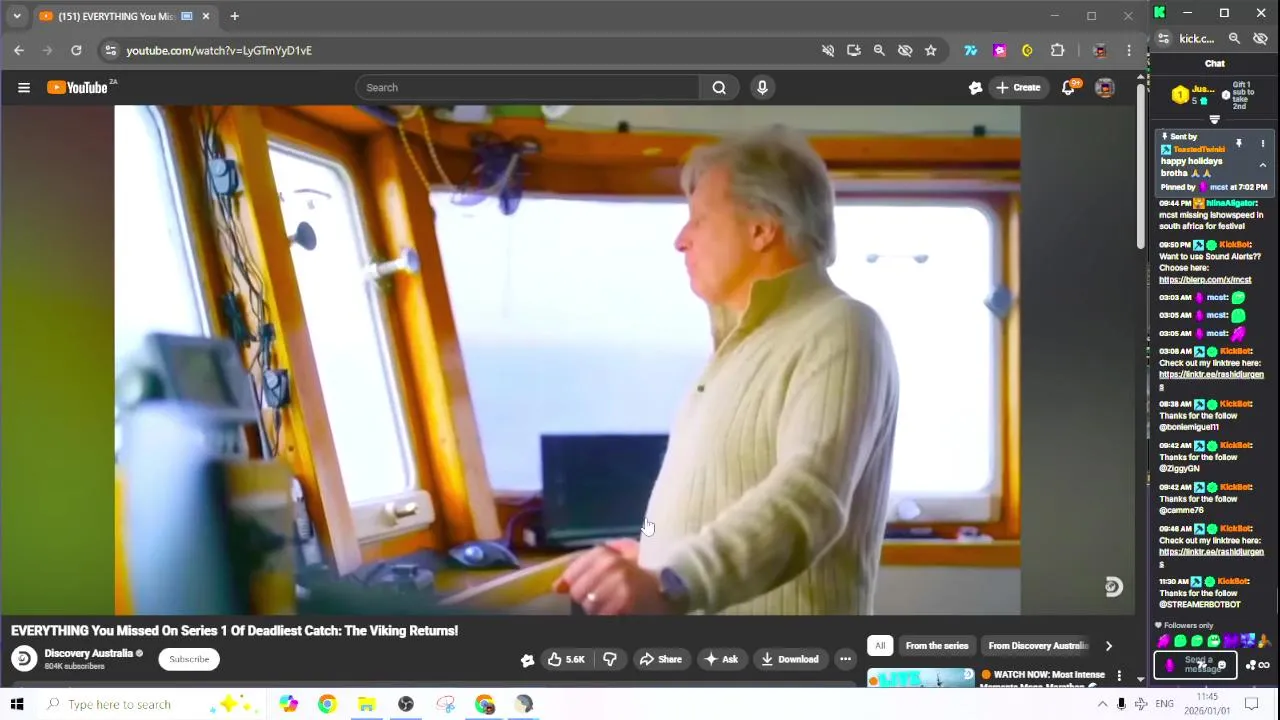Focus the Kick Send a message field
The width and height of the screenshot is (1280, 720).
click(x=1195, y=666)
